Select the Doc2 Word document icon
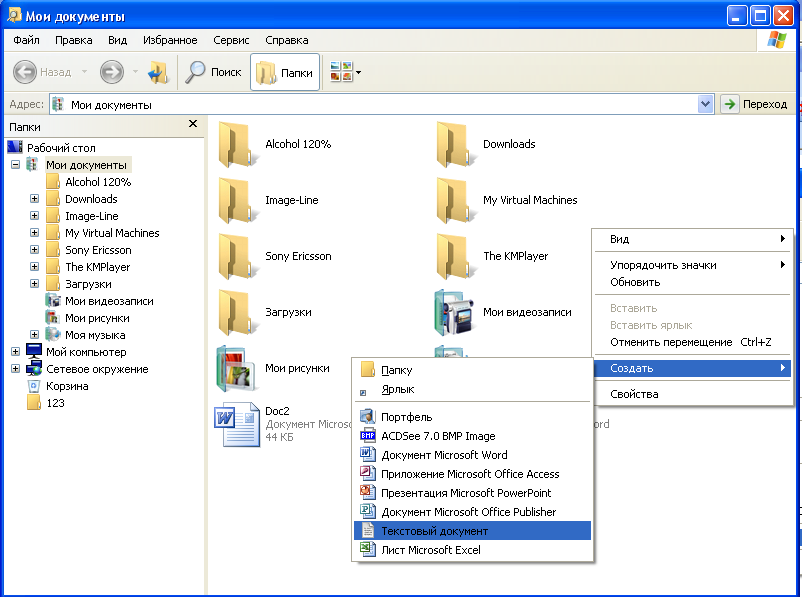 [237, 425]
